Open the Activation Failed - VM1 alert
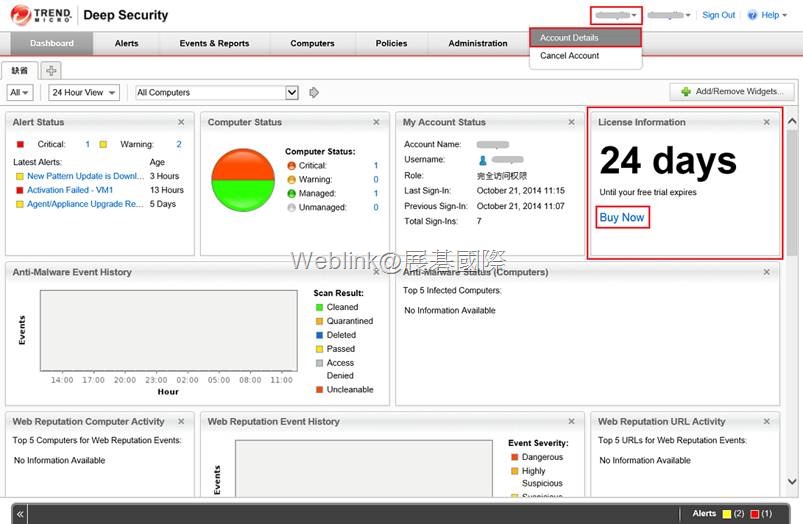This screenshot has width=803, height=524. click(70, 190)
